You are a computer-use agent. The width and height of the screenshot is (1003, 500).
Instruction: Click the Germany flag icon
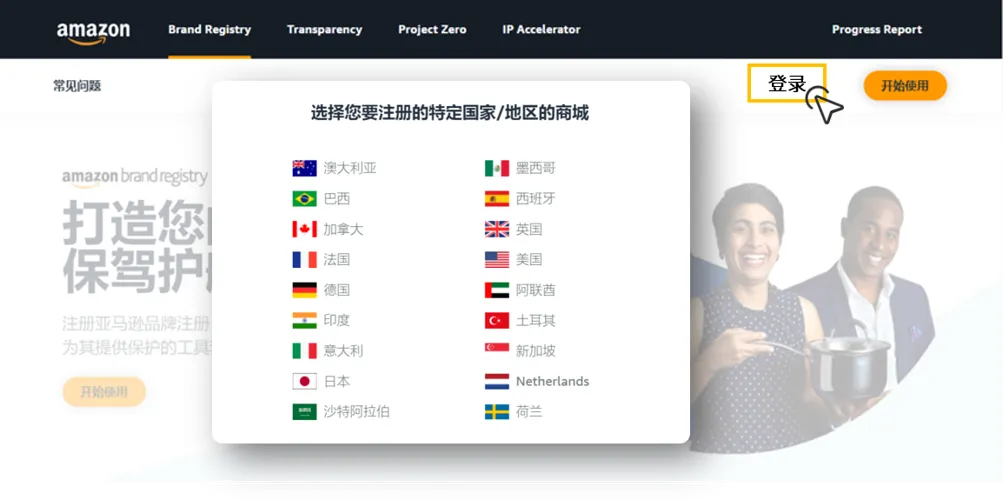tap(304, 290)
